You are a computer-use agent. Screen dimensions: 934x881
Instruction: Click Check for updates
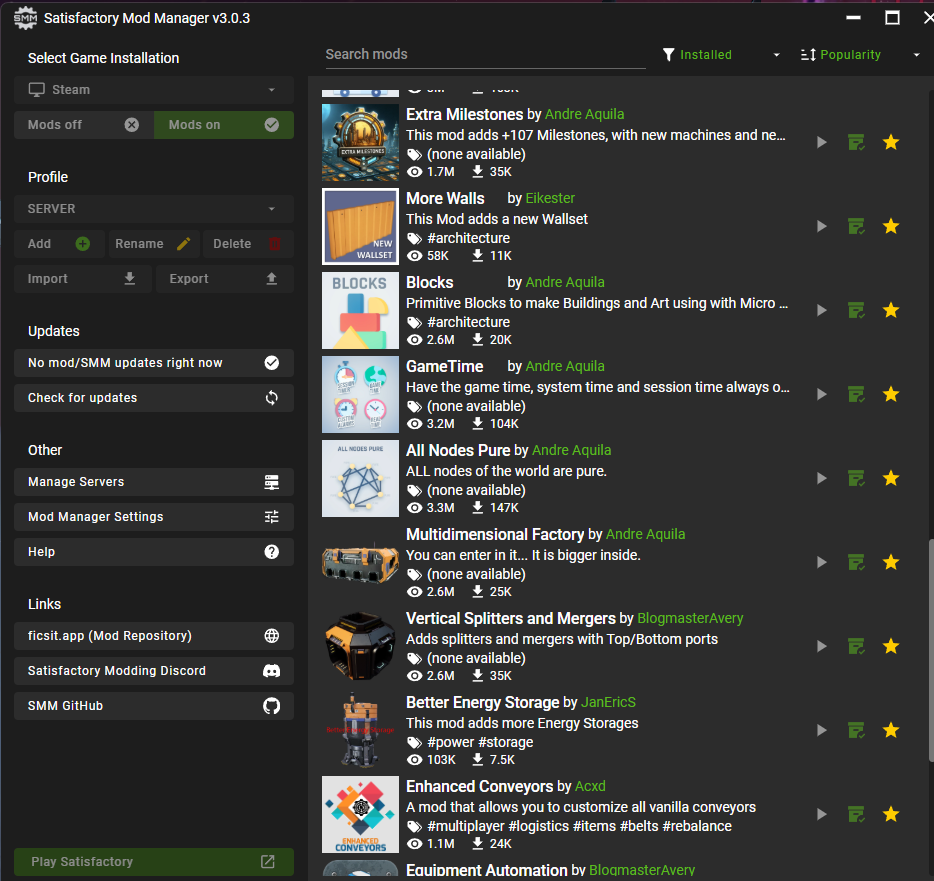(x=154, y=398)
